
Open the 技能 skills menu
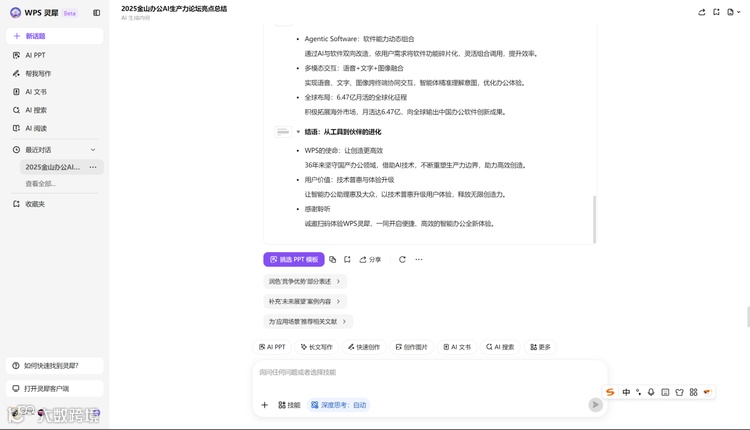tap(289, 405)
